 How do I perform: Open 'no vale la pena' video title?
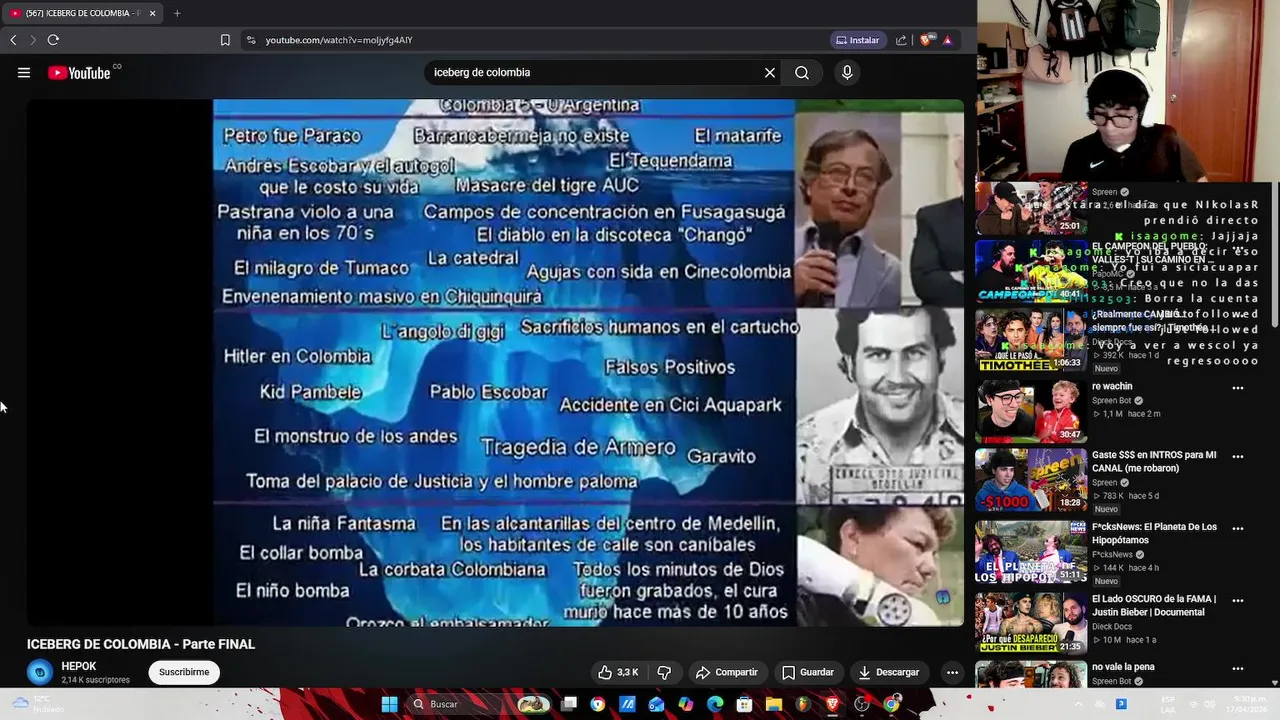coord(1123,666)
